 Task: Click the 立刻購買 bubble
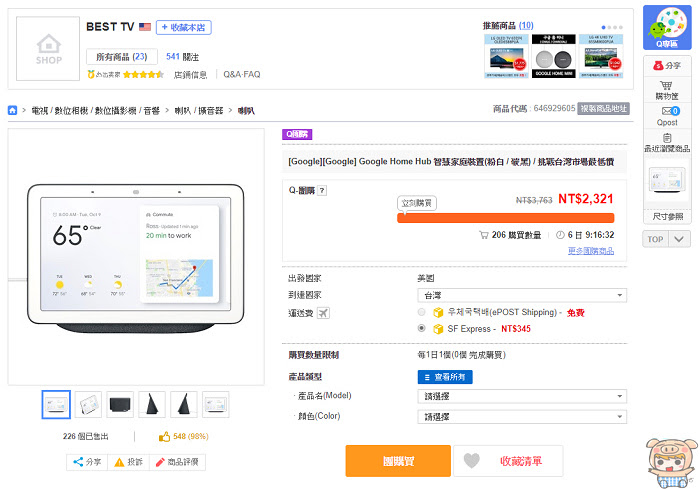click(x=417, y=203)
